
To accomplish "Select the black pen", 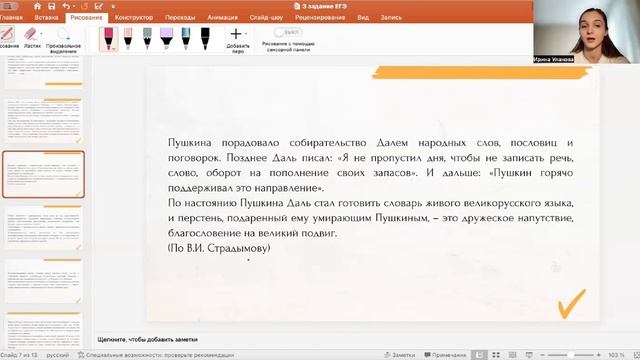I will (205, 39).
